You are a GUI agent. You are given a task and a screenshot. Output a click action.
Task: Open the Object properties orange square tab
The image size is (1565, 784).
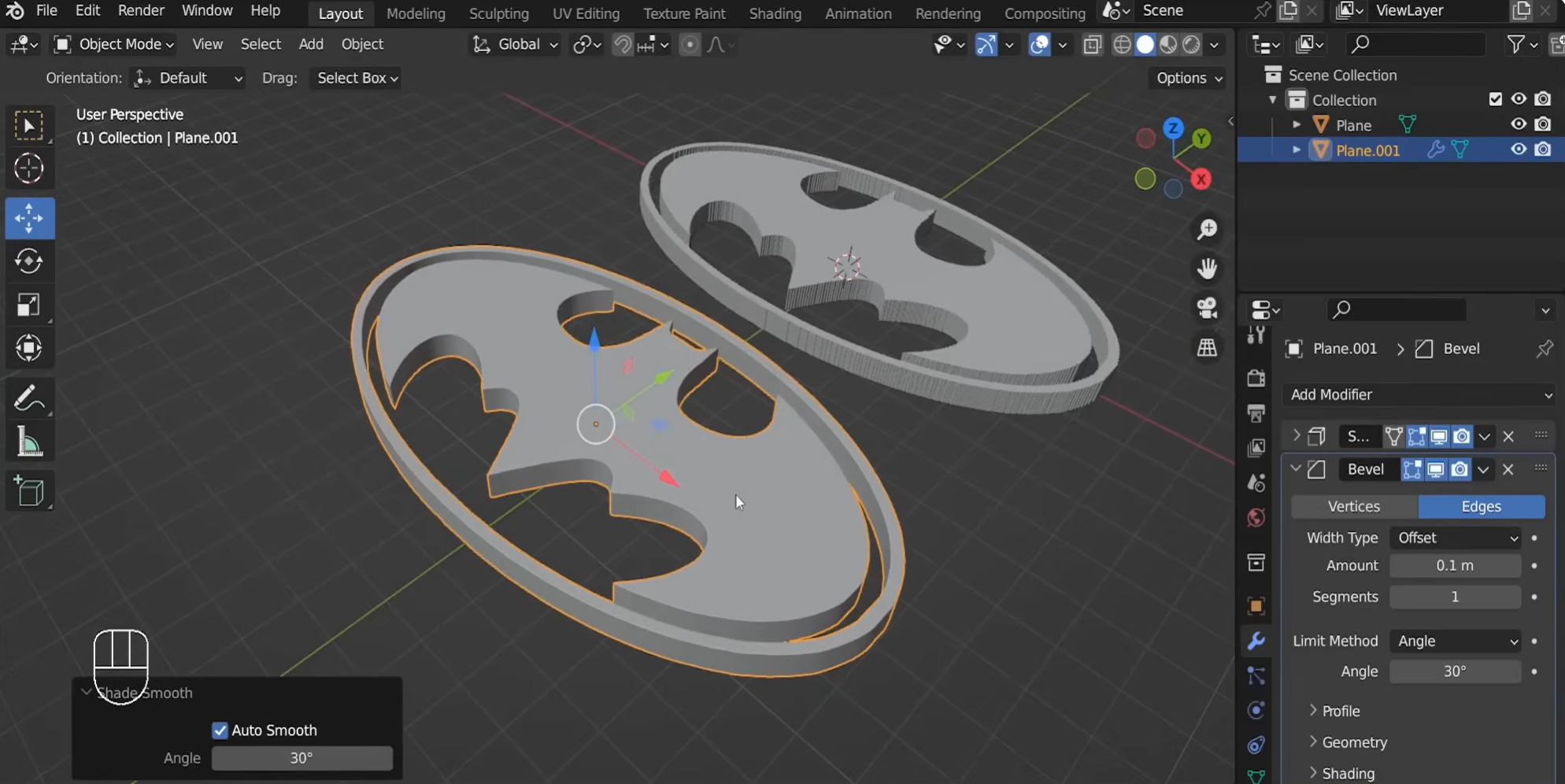(x=1256, y=605)
